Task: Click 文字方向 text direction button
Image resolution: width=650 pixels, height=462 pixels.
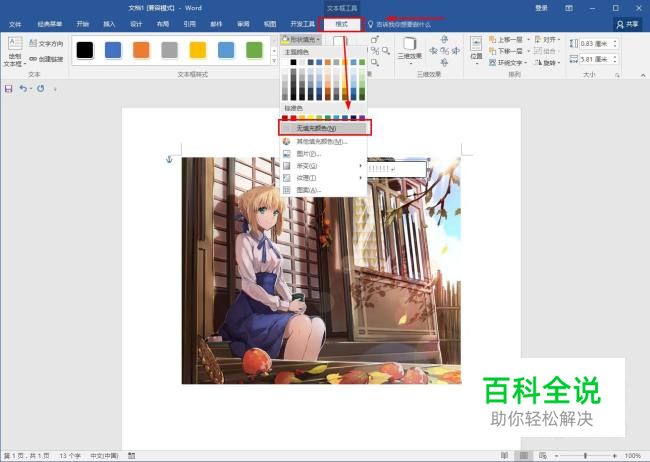Action: [x=46, y=44]
